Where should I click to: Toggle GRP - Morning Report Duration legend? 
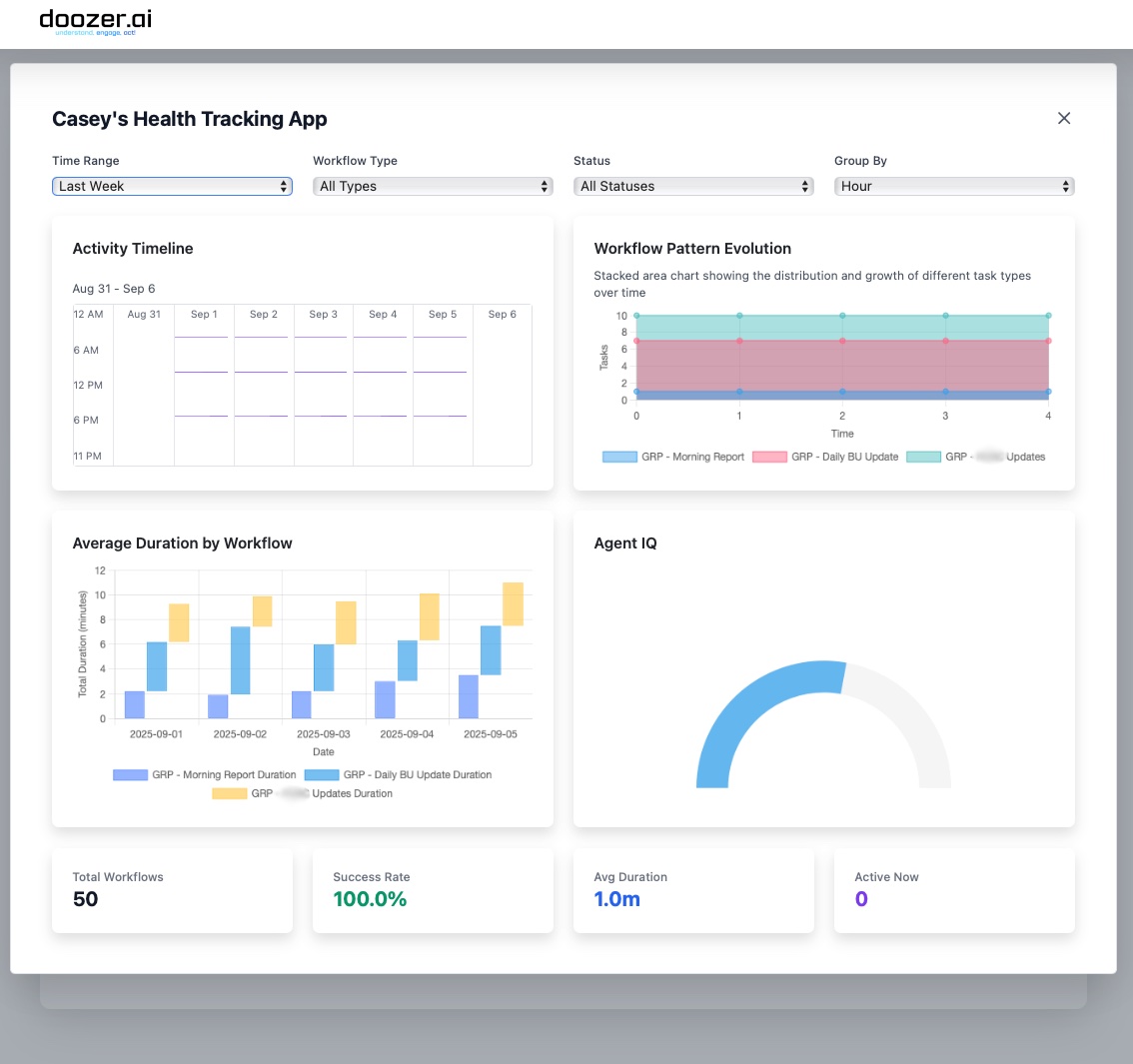[x=205, y=774]
